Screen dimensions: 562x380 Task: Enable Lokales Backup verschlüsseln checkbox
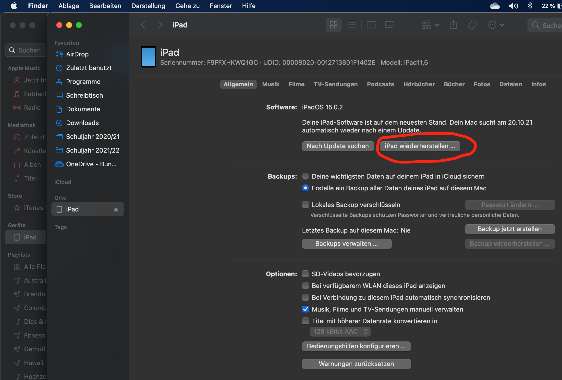pyautogui.click(x=305, y=205)
